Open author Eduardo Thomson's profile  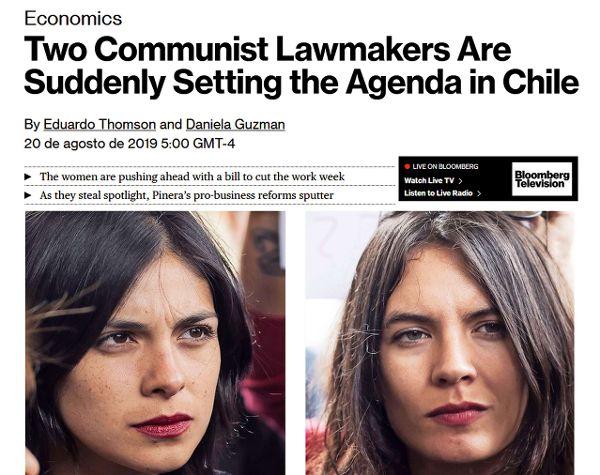(99, 124)
